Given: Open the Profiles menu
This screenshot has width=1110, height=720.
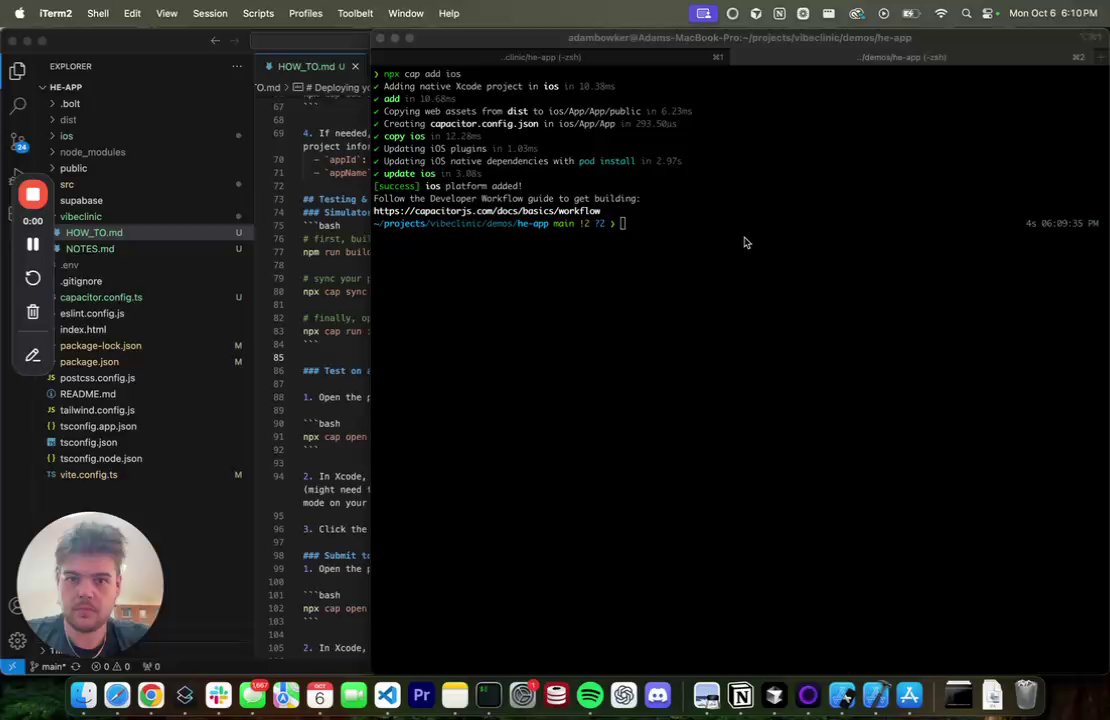Looking at the screenshot, I should (305, 13).
